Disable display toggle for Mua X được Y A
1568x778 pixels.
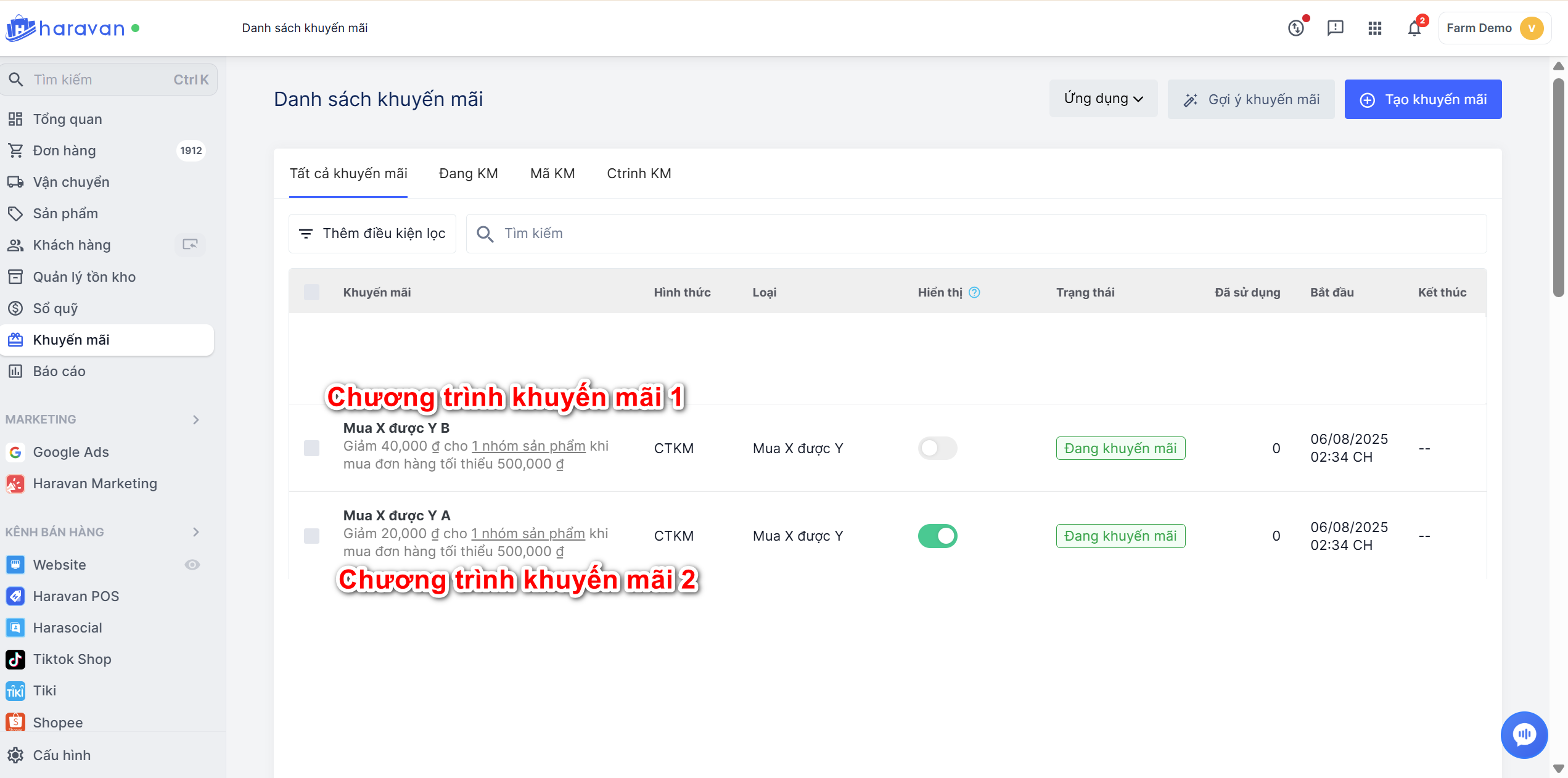point(937,536)
